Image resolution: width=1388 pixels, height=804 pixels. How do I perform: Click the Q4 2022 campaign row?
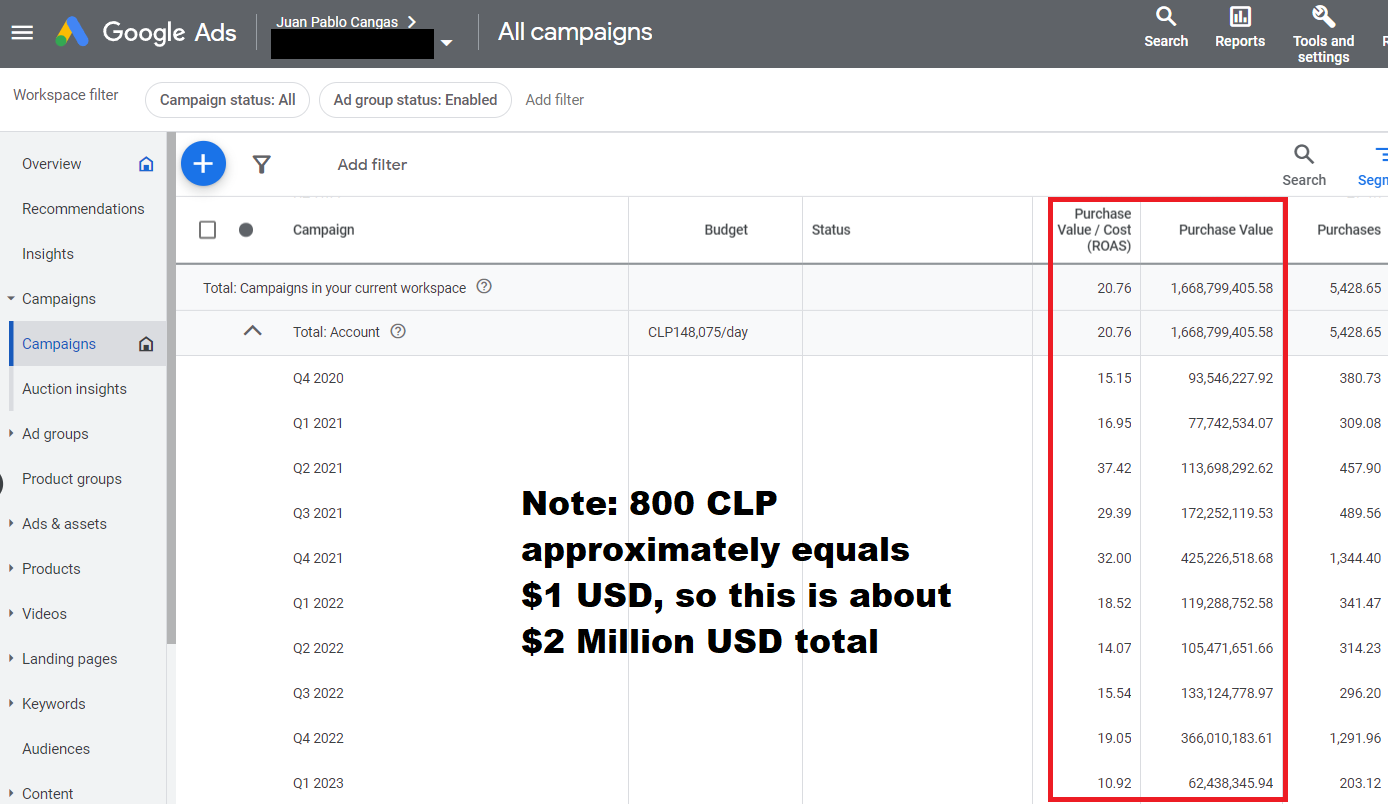pos(782,738)
